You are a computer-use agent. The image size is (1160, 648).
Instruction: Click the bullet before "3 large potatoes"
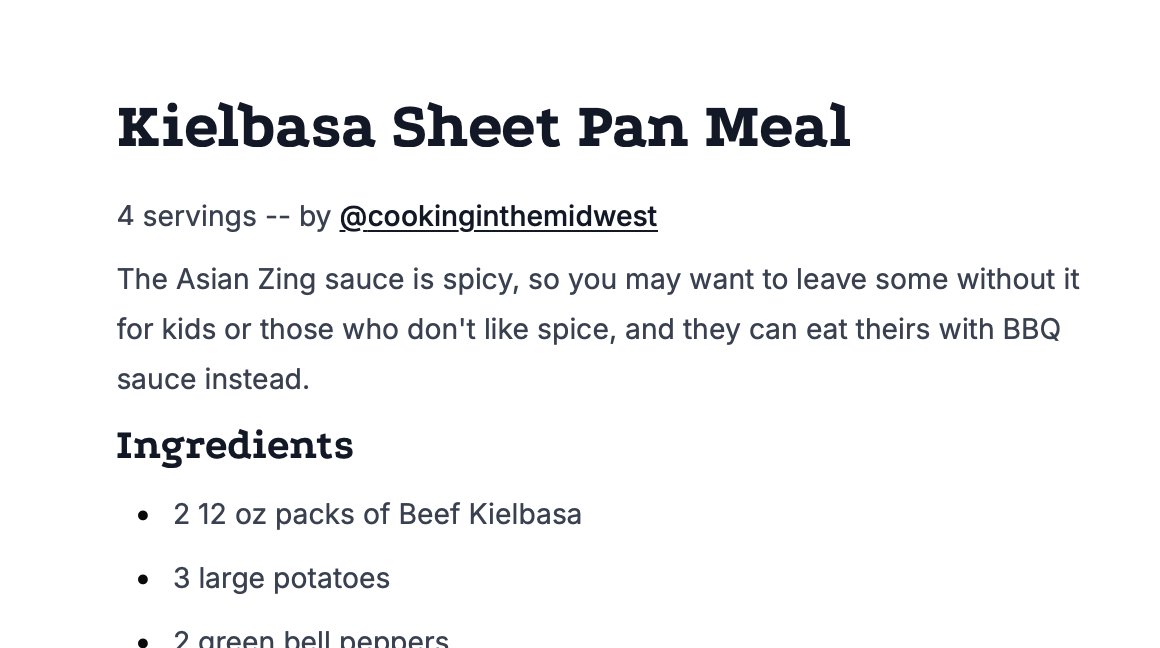click(145, 579)
